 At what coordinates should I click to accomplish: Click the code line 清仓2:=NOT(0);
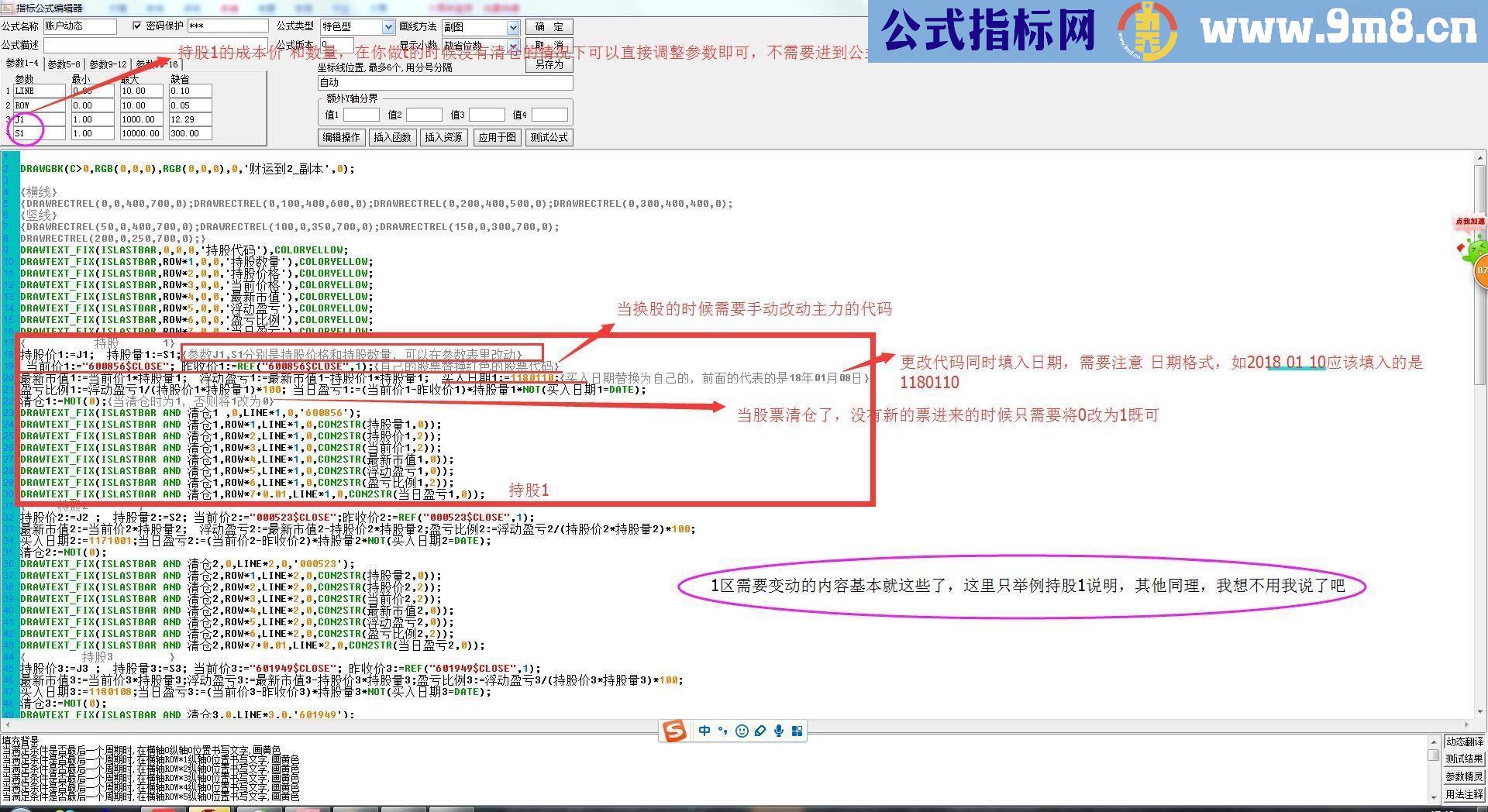click(64, 552)
